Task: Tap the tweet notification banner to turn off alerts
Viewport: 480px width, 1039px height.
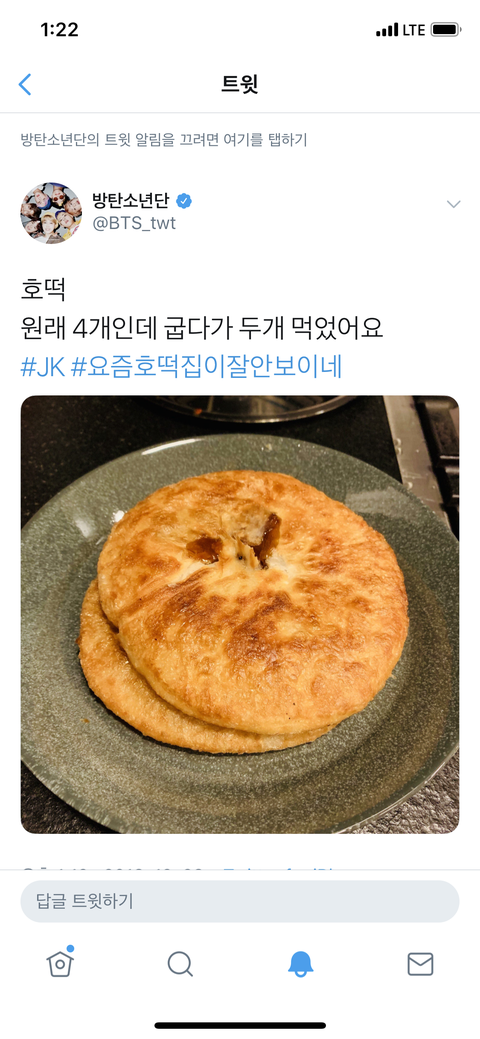Action: click(164, 140)
